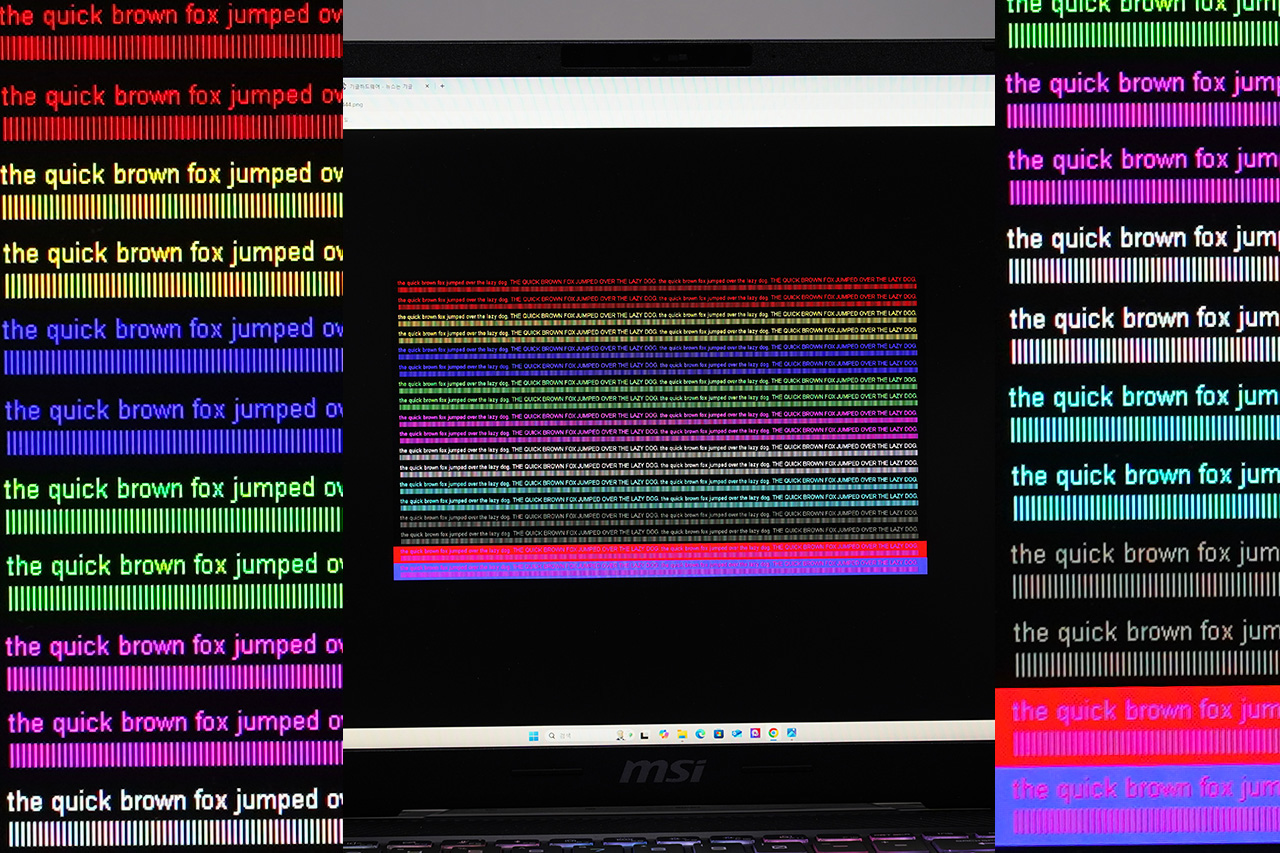Open a new browser tab with plus button

(442, 86)
